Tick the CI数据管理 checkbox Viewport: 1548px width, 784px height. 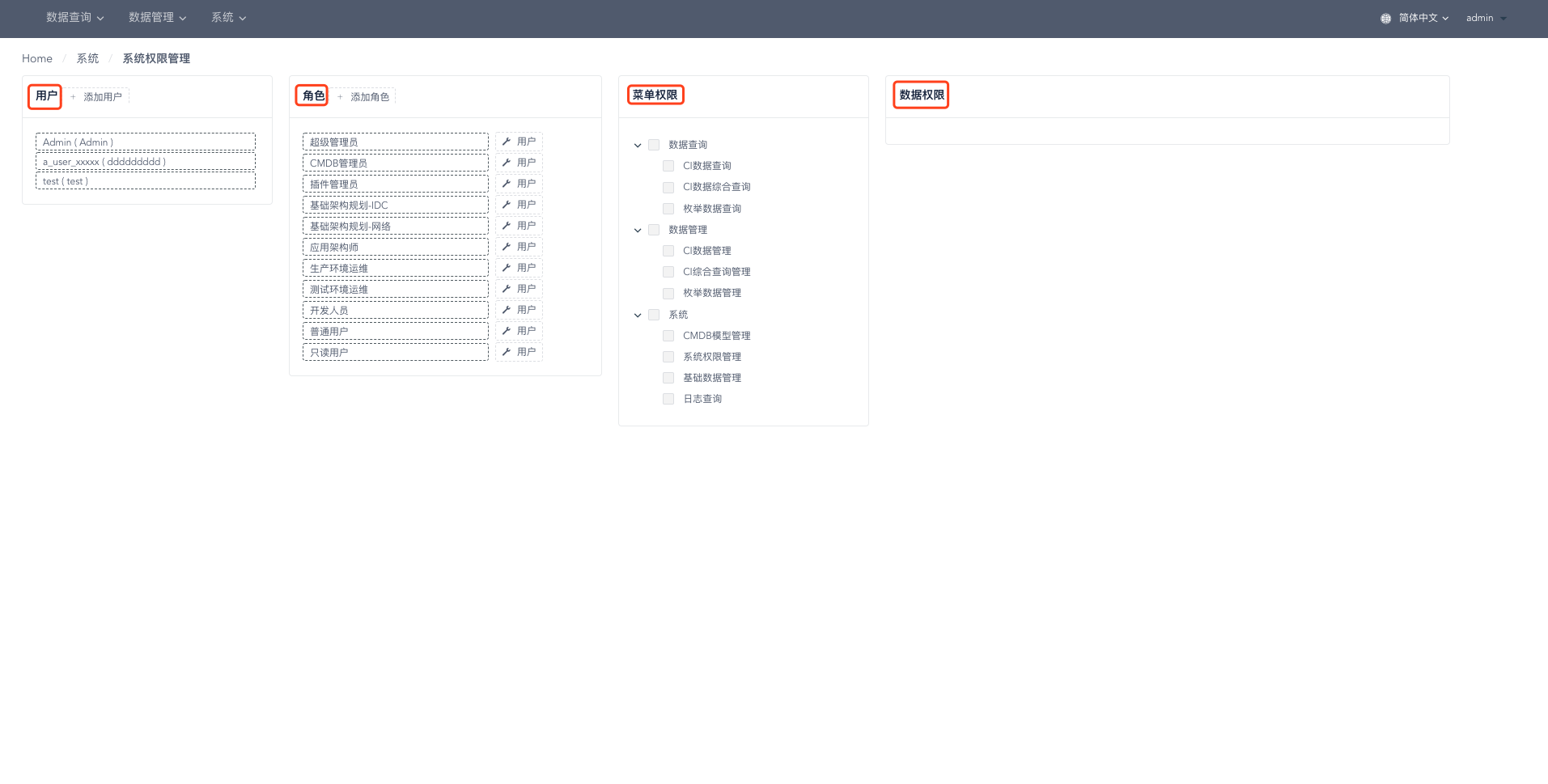point(668,251)
